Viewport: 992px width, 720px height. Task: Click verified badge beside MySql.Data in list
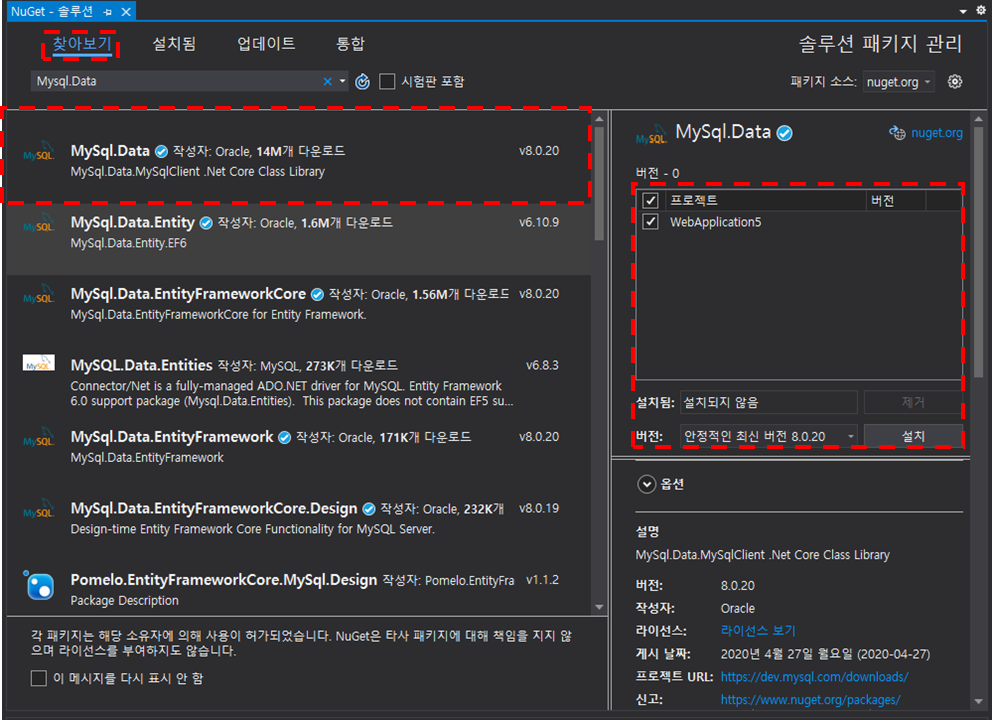[x=161, y=151]
